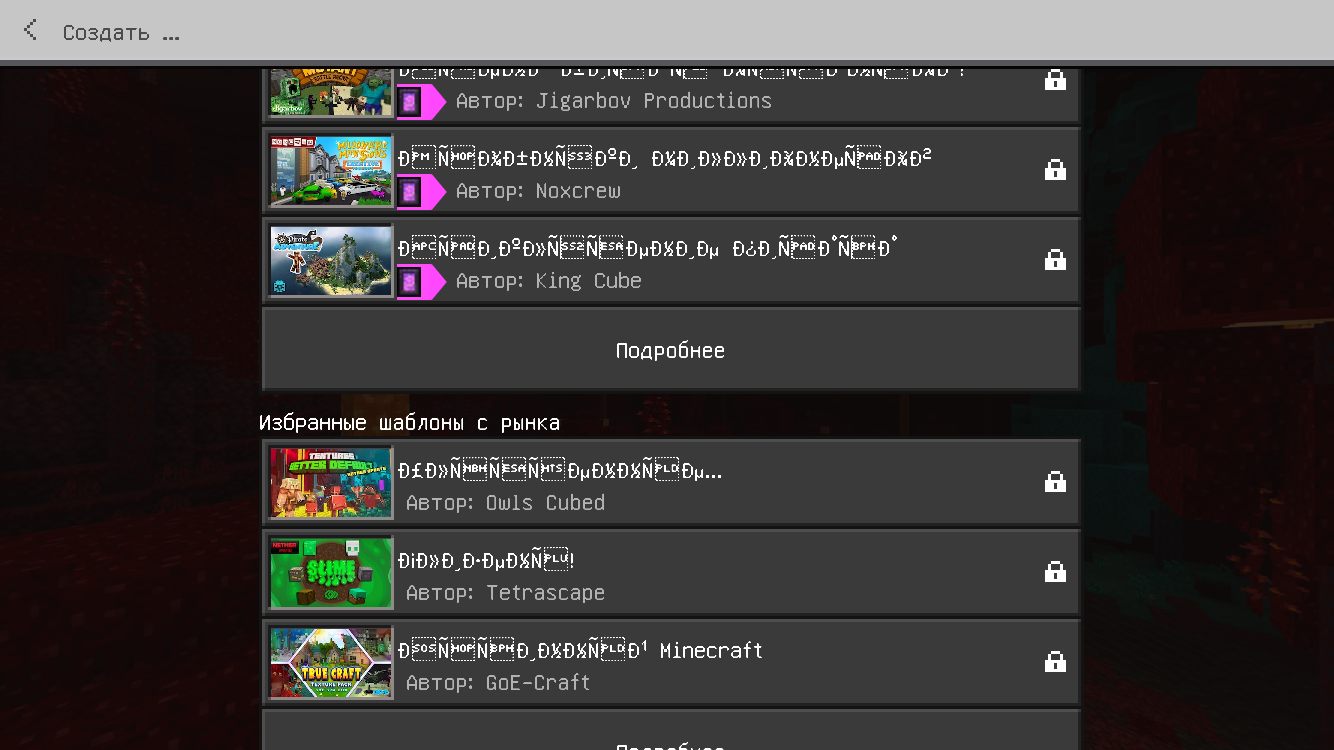
Task: Click the Подробнее button above Избранные шаблоны
Action: point(671,349)
